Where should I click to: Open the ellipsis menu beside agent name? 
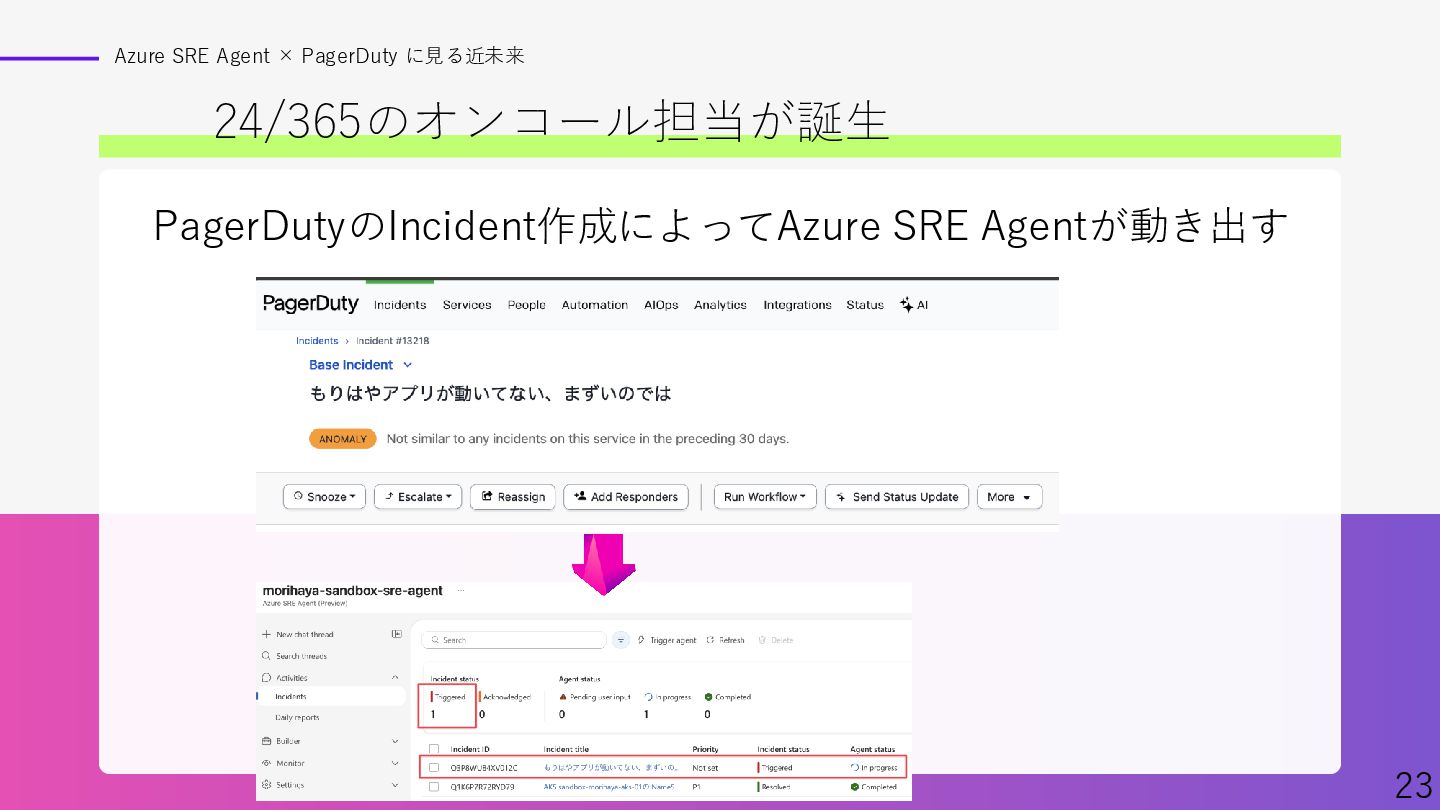(x=461, y=591)
